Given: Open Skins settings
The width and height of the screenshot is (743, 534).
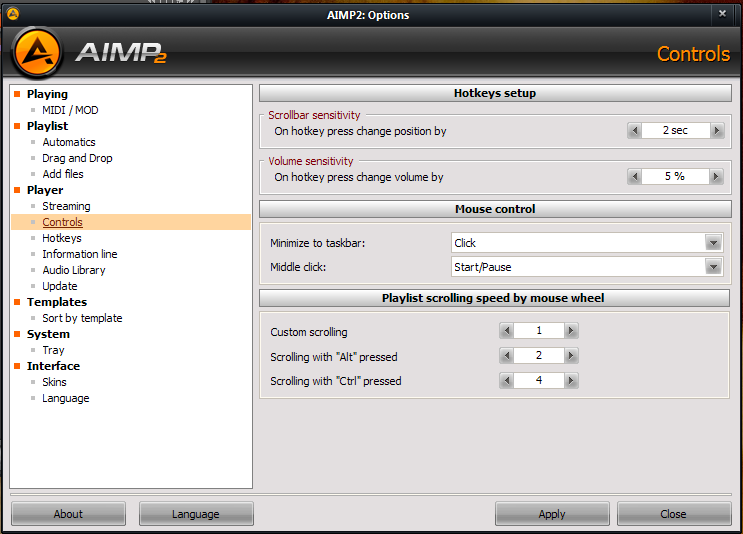Looking at the screenshot, I should pyautogui.click(x=54, y=382).
